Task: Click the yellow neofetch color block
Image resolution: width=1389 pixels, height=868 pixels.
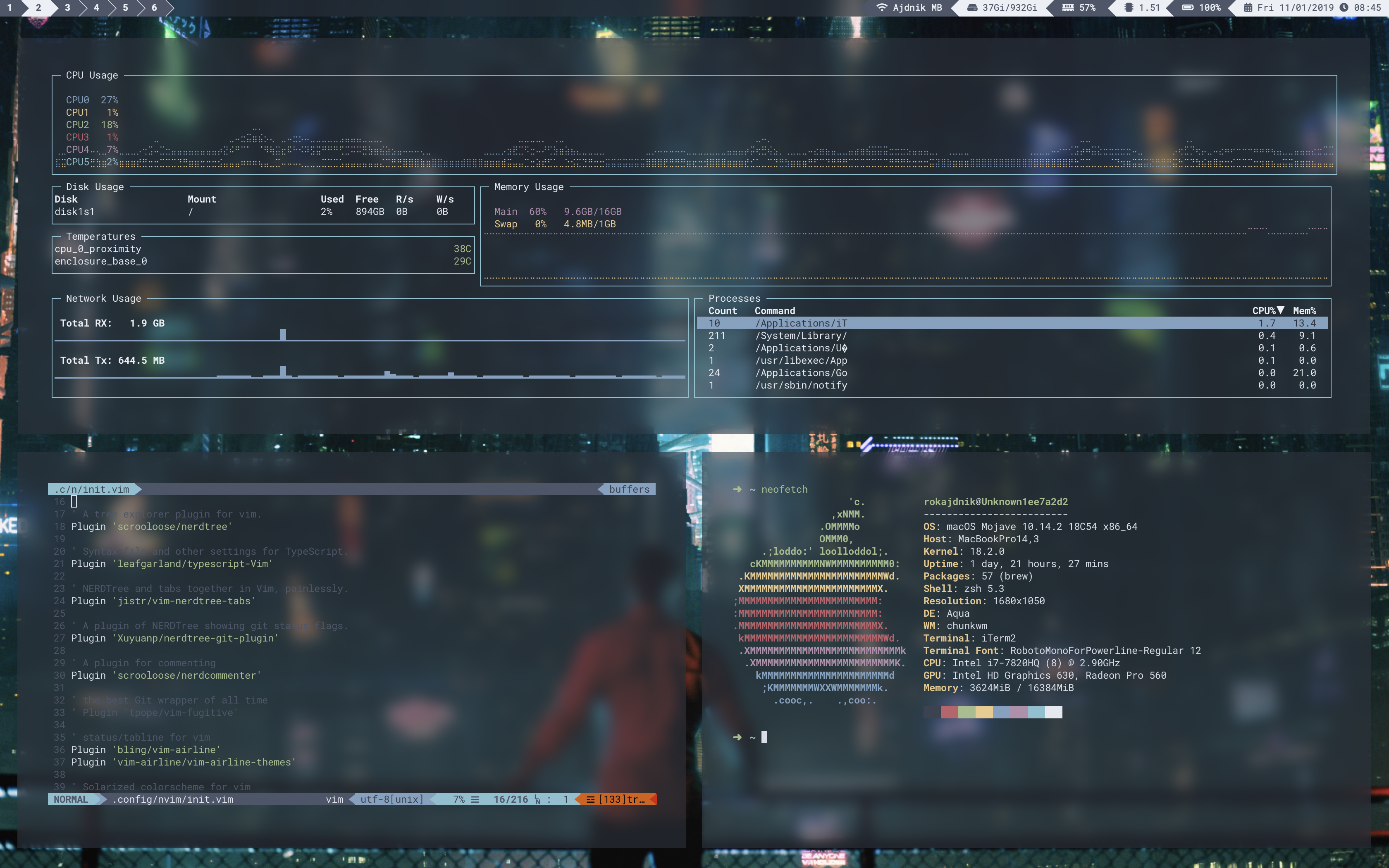Action: point(984,713)
